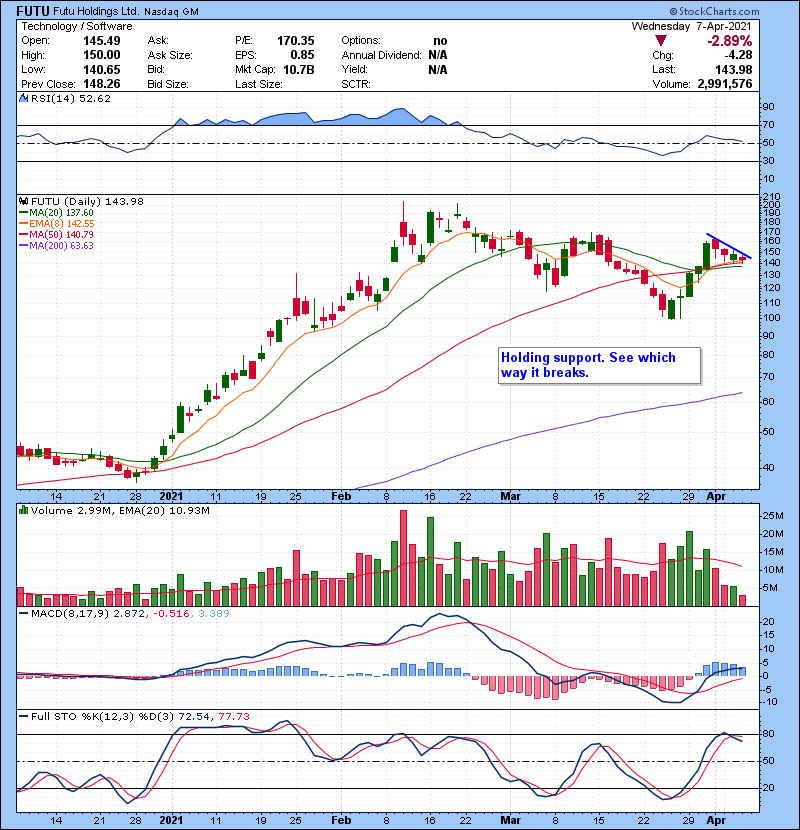Select the Mkt Cap value 10.7B
This screenshot has height=830, width=800.
click(x=299, y=69)
